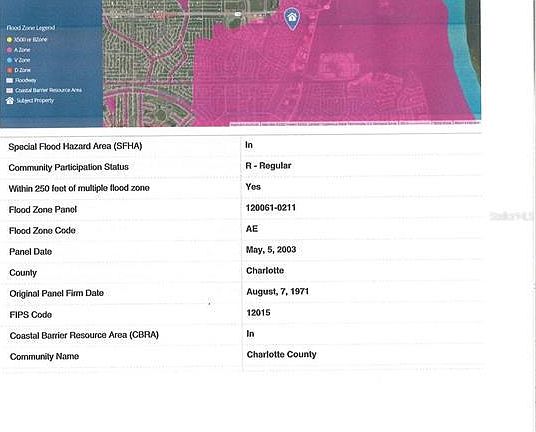This screenshot has height=432, width=536.
Task: Click the 'Community Name' row label
Action: 44,357
